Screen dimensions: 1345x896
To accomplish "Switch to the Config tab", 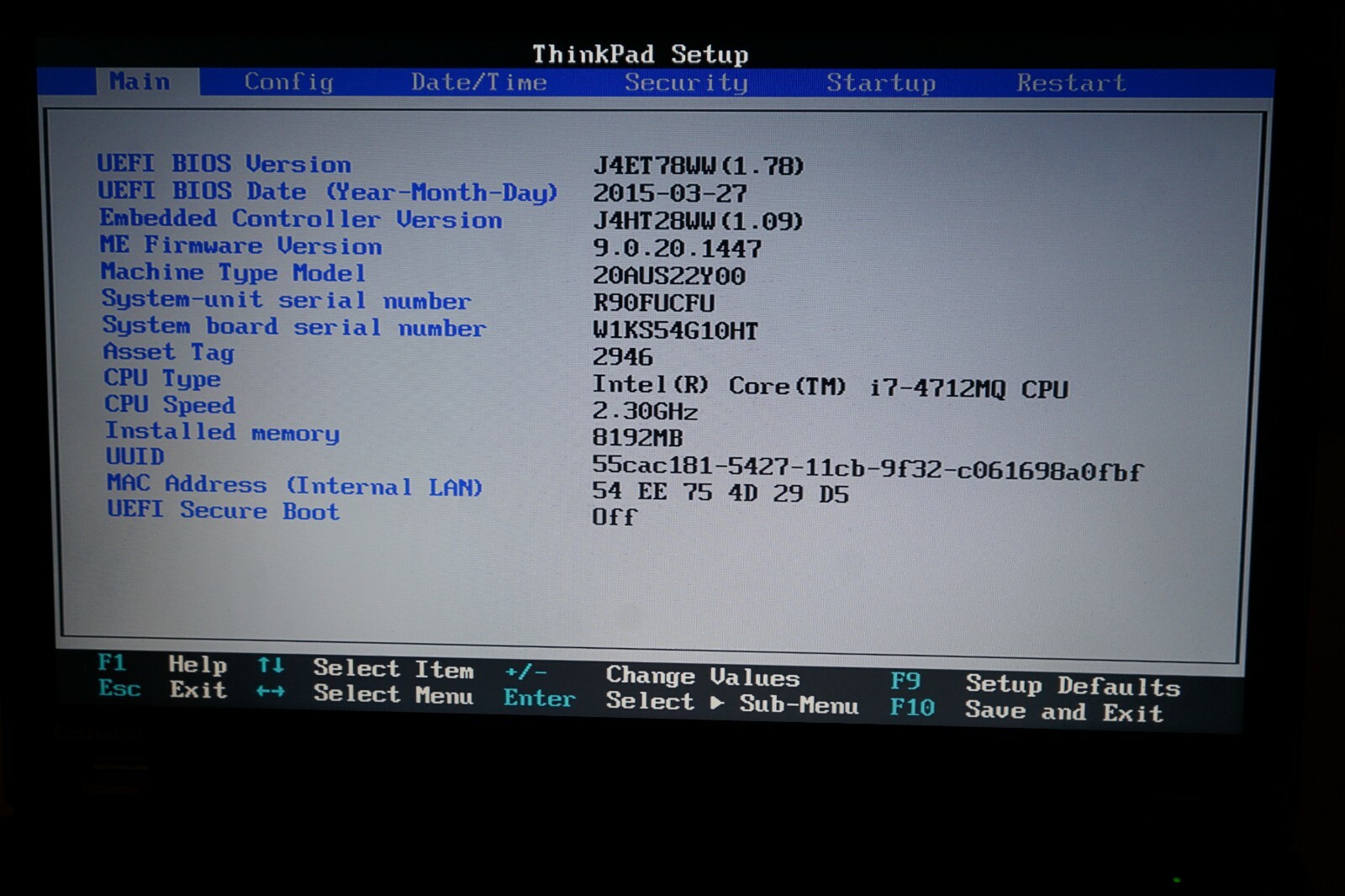I will 288,82.
